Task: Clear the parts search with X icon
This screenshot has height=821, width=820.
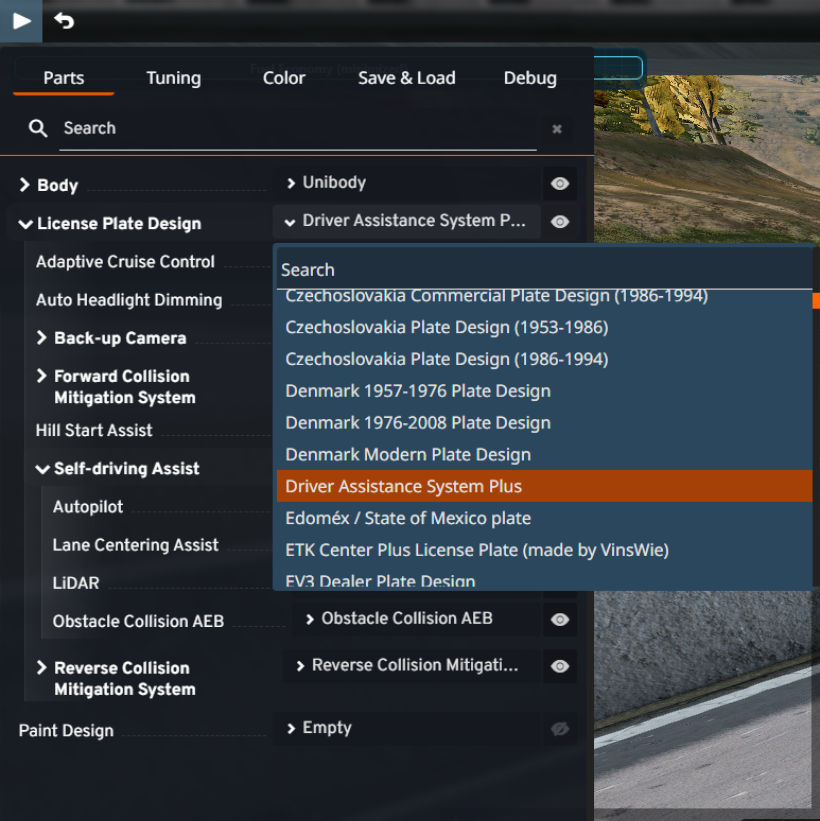Action: pos(557,129)
